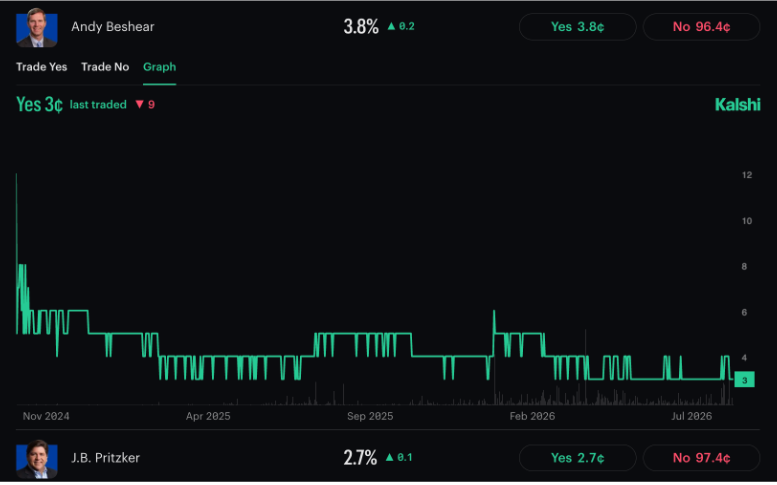
Task: Switch to the Trade Yes tab
Action: (42, 67)
